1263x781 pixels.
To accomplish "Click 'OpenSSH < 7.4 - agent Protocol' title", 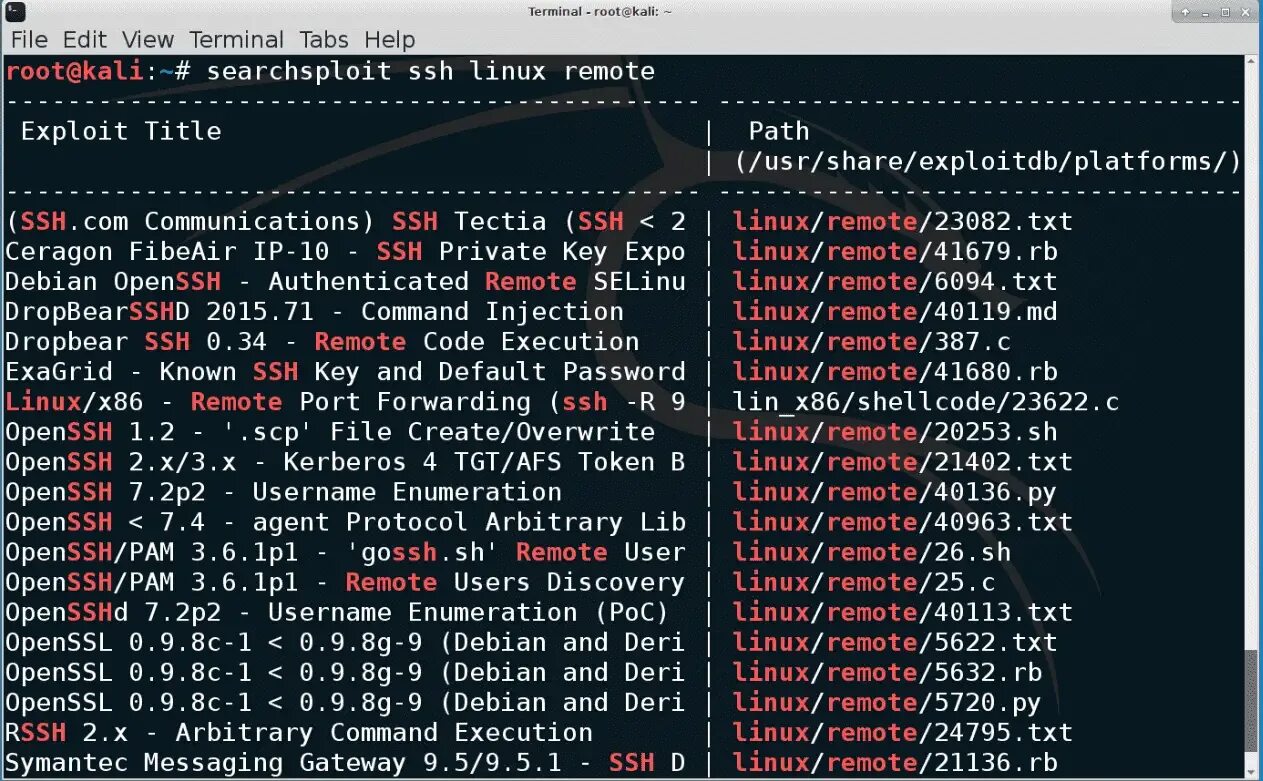I will pyautogui.click(x=346, y=522).
